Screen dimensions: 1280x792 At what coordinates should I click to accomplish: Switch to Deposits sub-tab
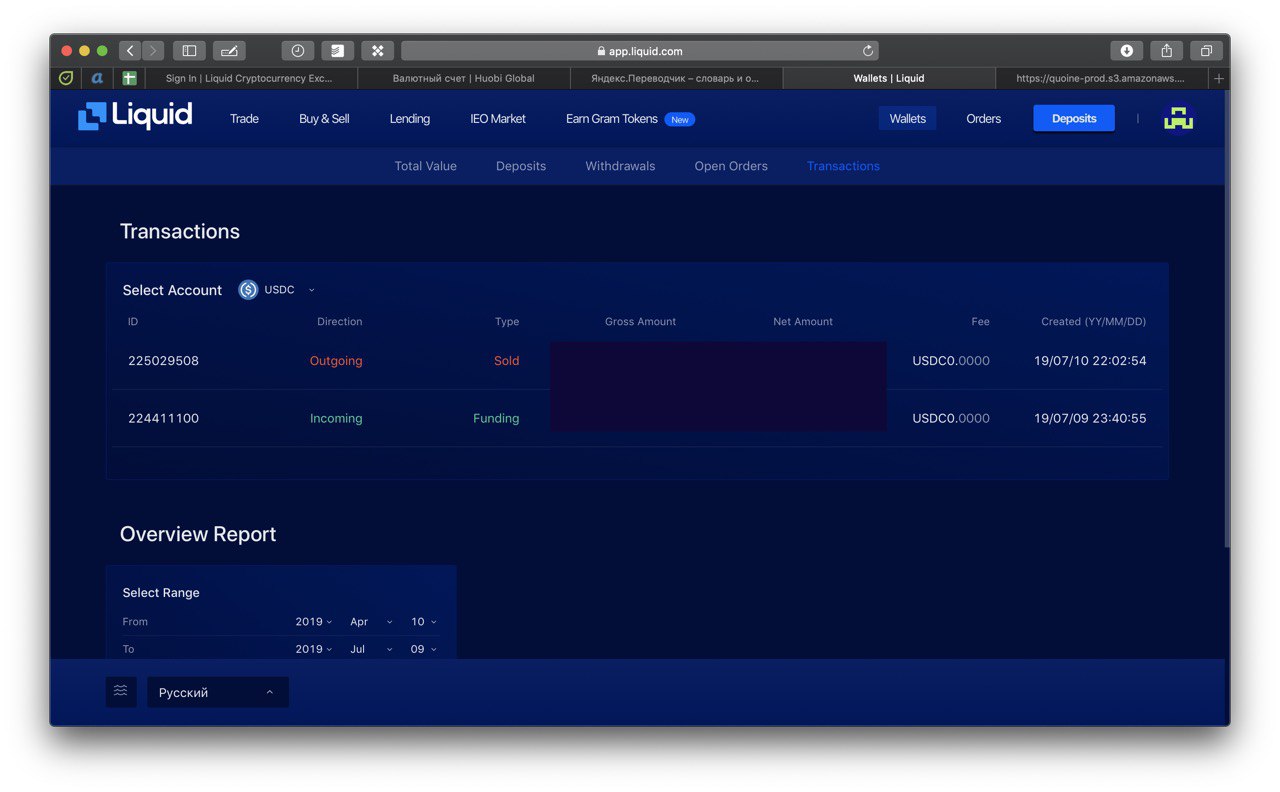(x=521, y=166)
